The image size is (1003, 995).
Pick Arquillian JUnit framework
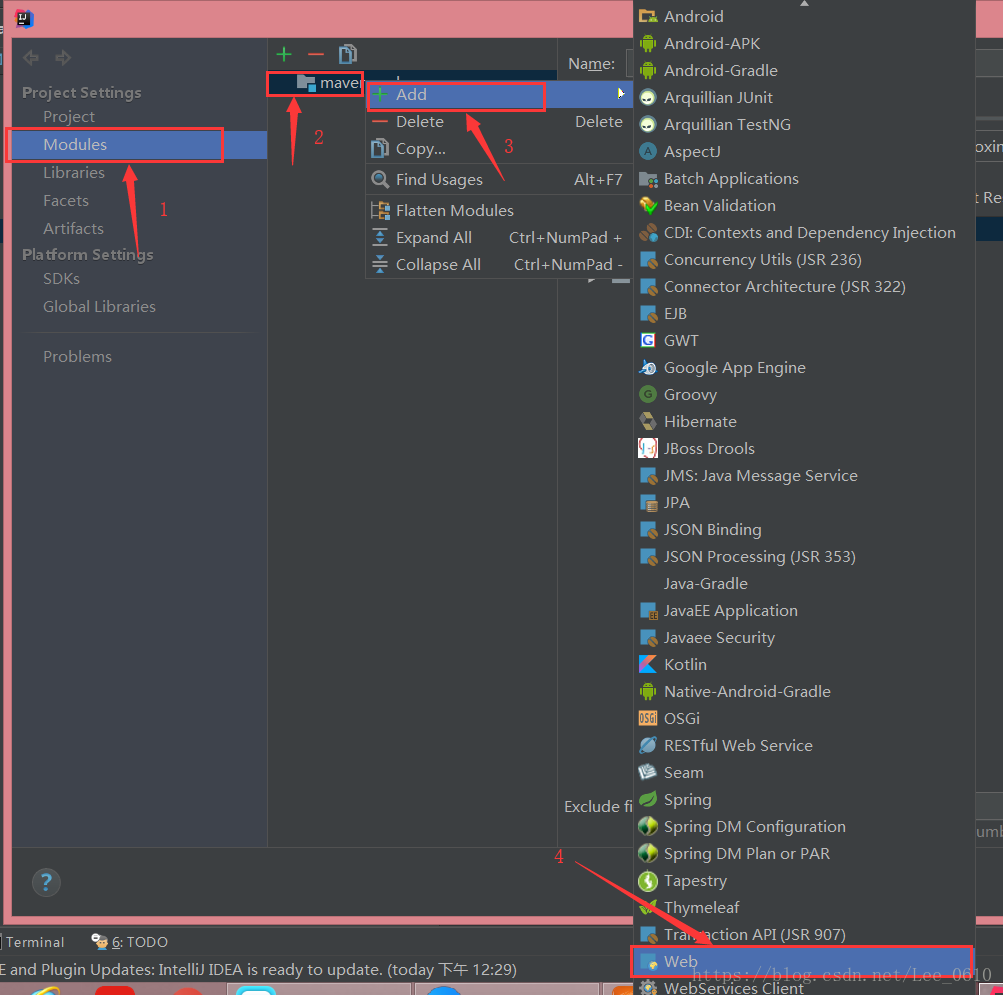(x=804, y=97)
